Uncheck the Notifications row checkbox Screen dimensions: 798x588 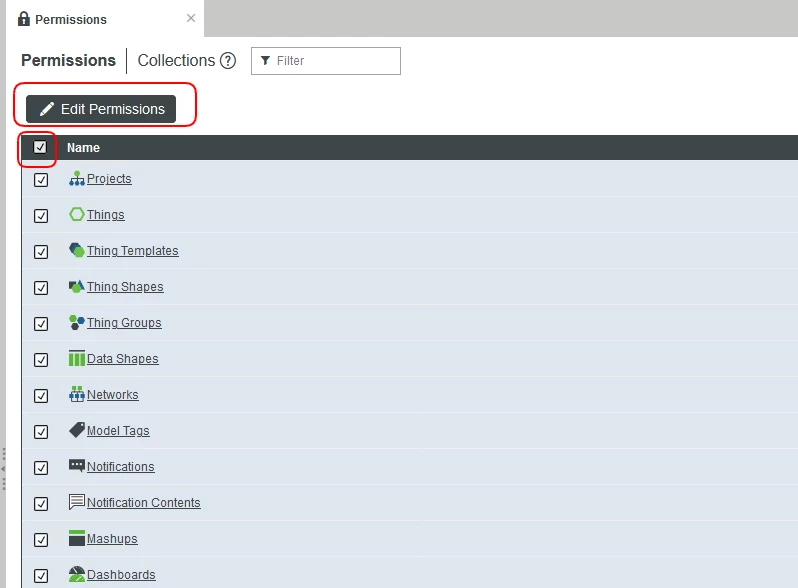pos(41,468)
